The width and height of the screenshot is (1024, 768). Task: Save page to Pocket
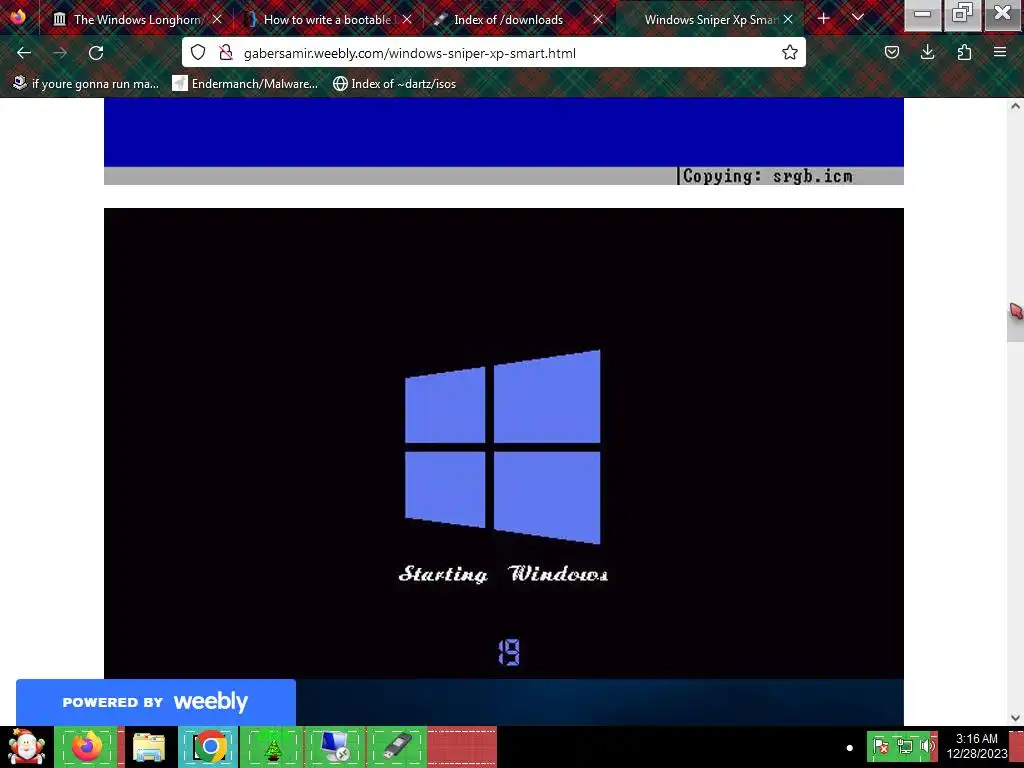892,52
